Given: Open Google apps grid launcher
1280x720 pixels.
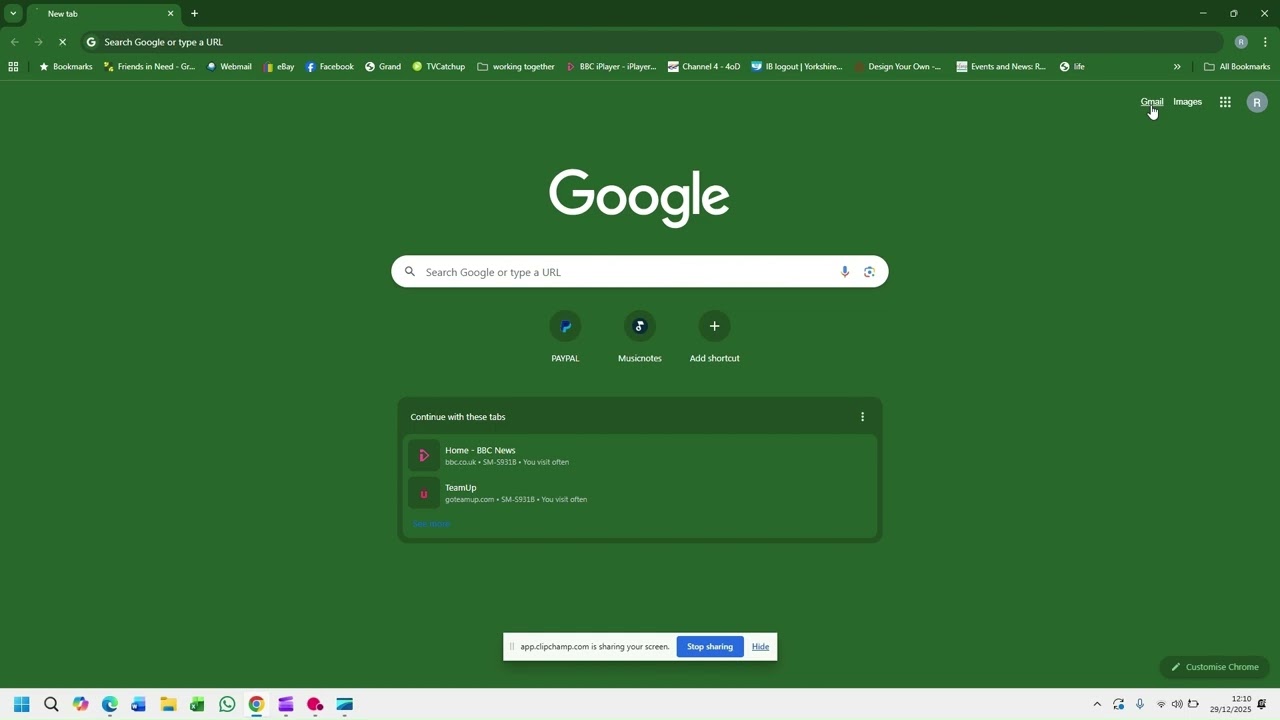Looking at the screenshot, I should [1225, 102].
